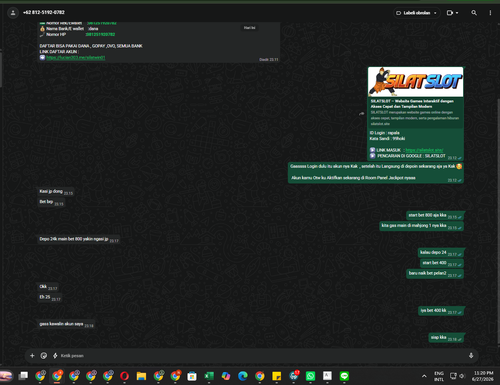This screenshot has height=385, width=500.
Task: Open the registration link in first message
Action: click(76, 57)
